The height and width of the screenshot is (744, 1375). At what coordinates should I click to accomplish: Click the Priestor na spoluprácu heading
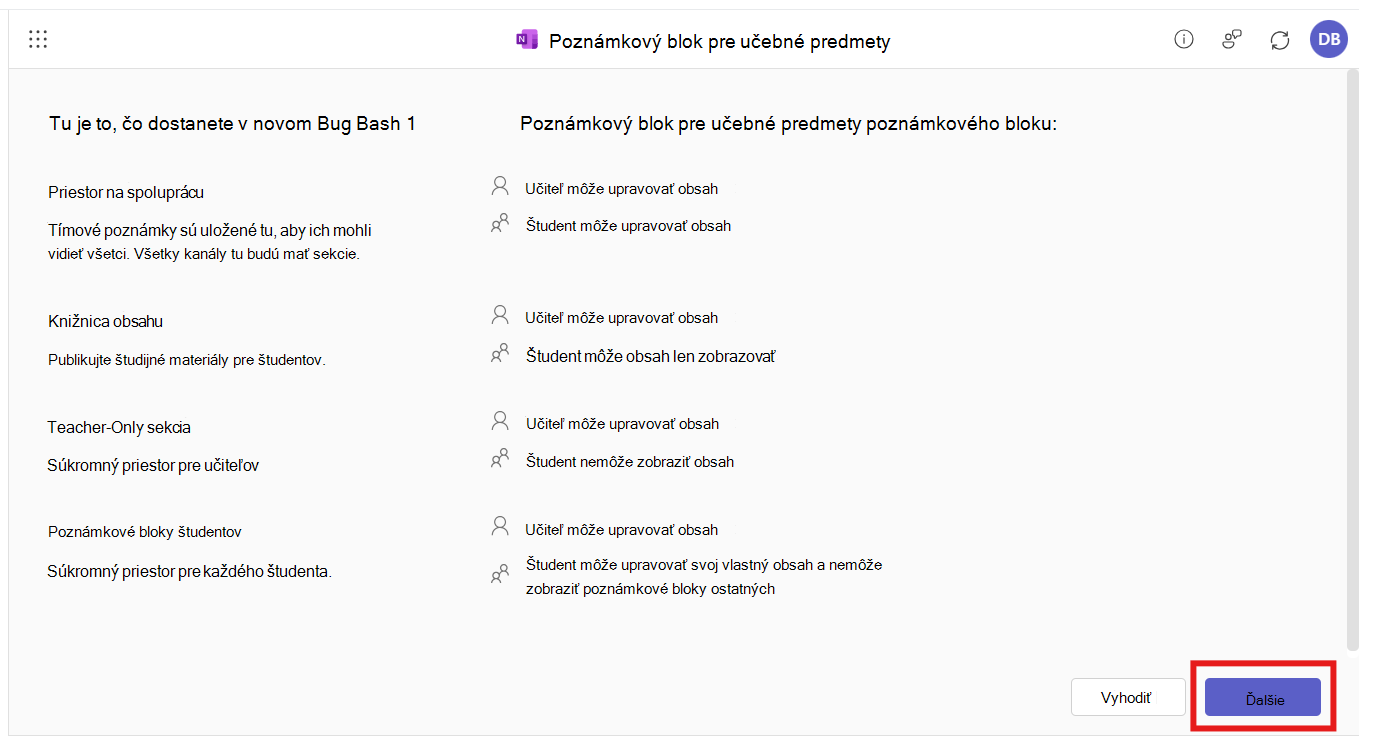(x=133, y=192)
